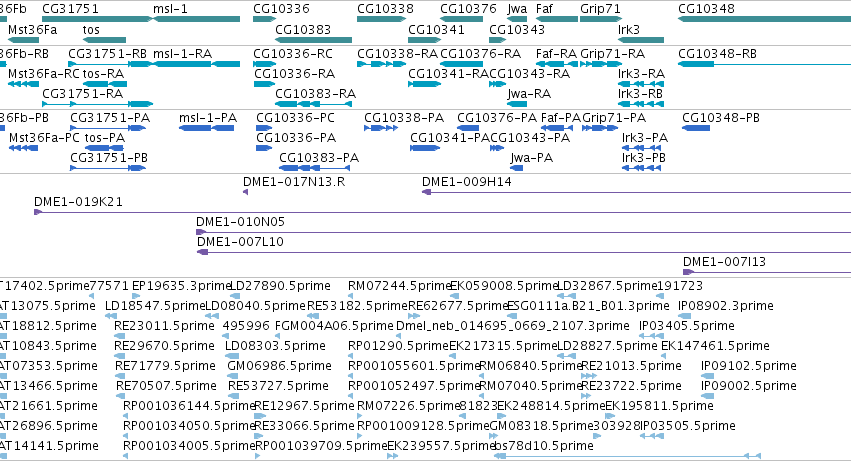Select protein CG31751-PA

pyautogui.click(x=110, y=118)
